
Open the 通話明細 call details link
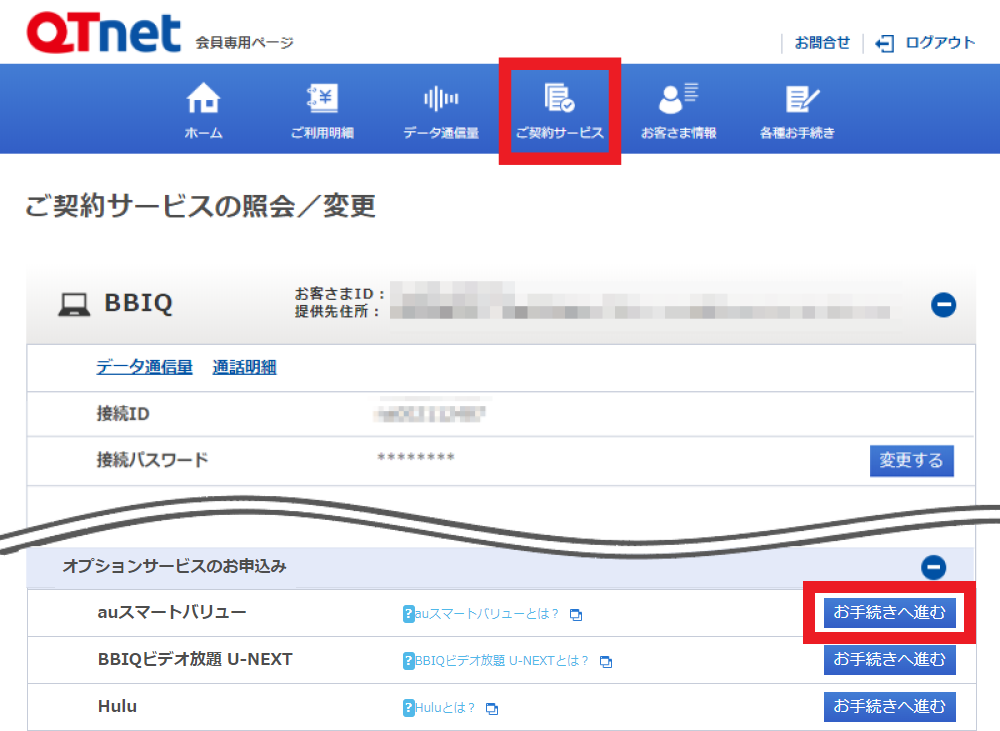pyautogui.click(x=244, y=367)
